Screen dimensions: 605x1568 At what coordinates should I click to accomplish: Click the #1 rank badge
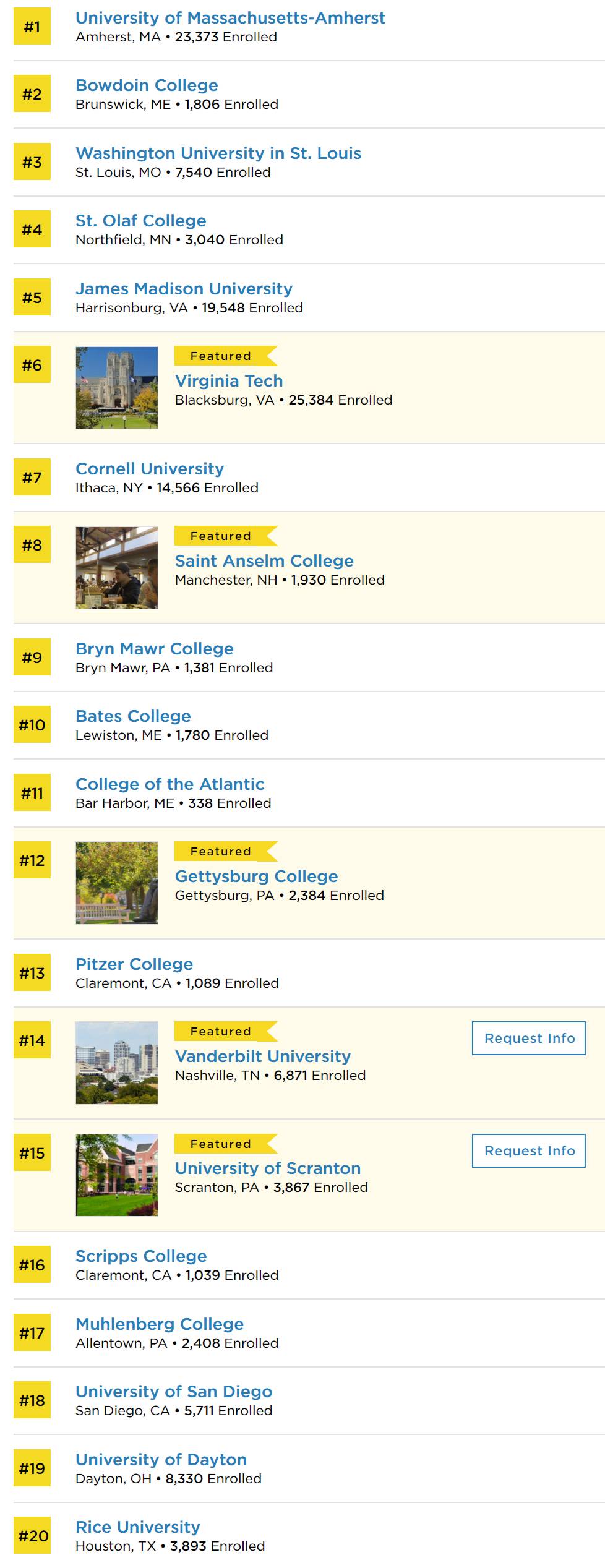(32, 27)
